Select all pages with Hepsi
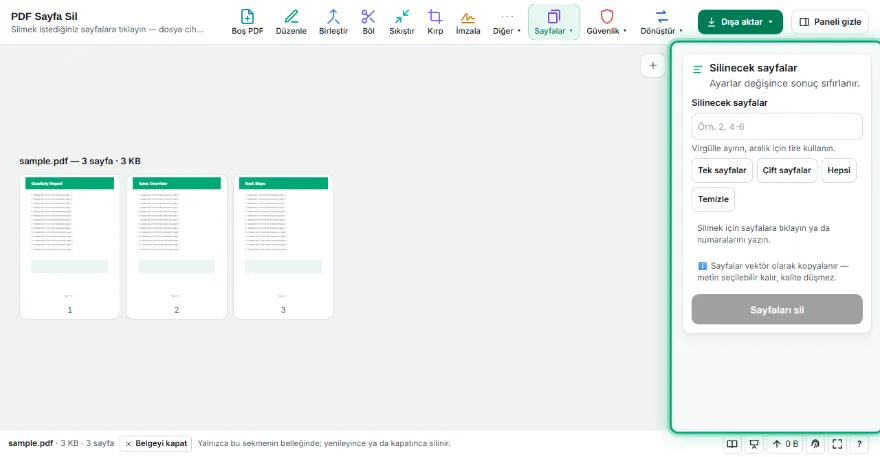 tap(838, 170)
